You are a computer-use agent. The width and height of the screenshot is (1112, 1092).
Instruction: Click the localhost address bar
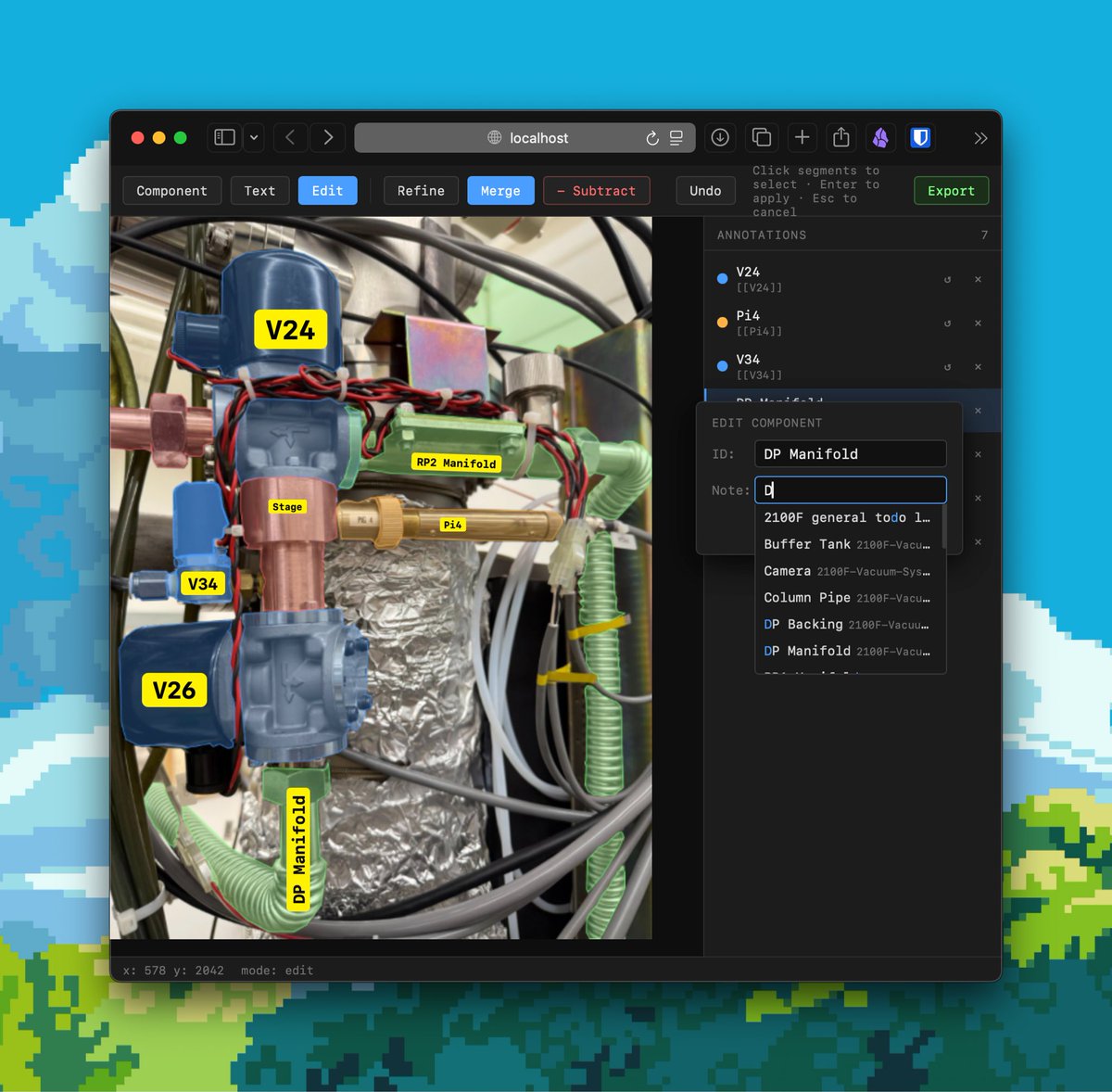pyautogui.click(x=524, y=137)
